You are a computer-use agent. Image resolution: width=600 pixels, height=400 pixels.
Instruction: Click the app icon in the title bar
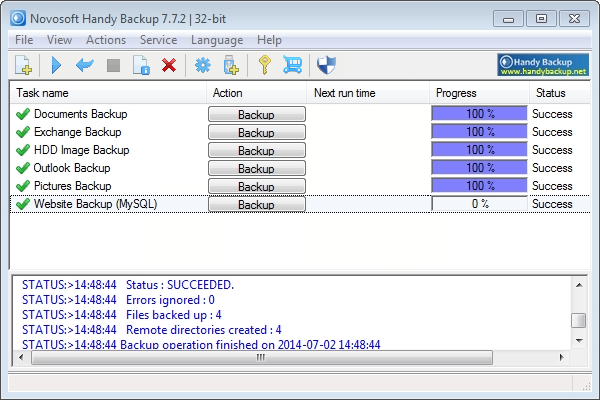coord(18,18)
